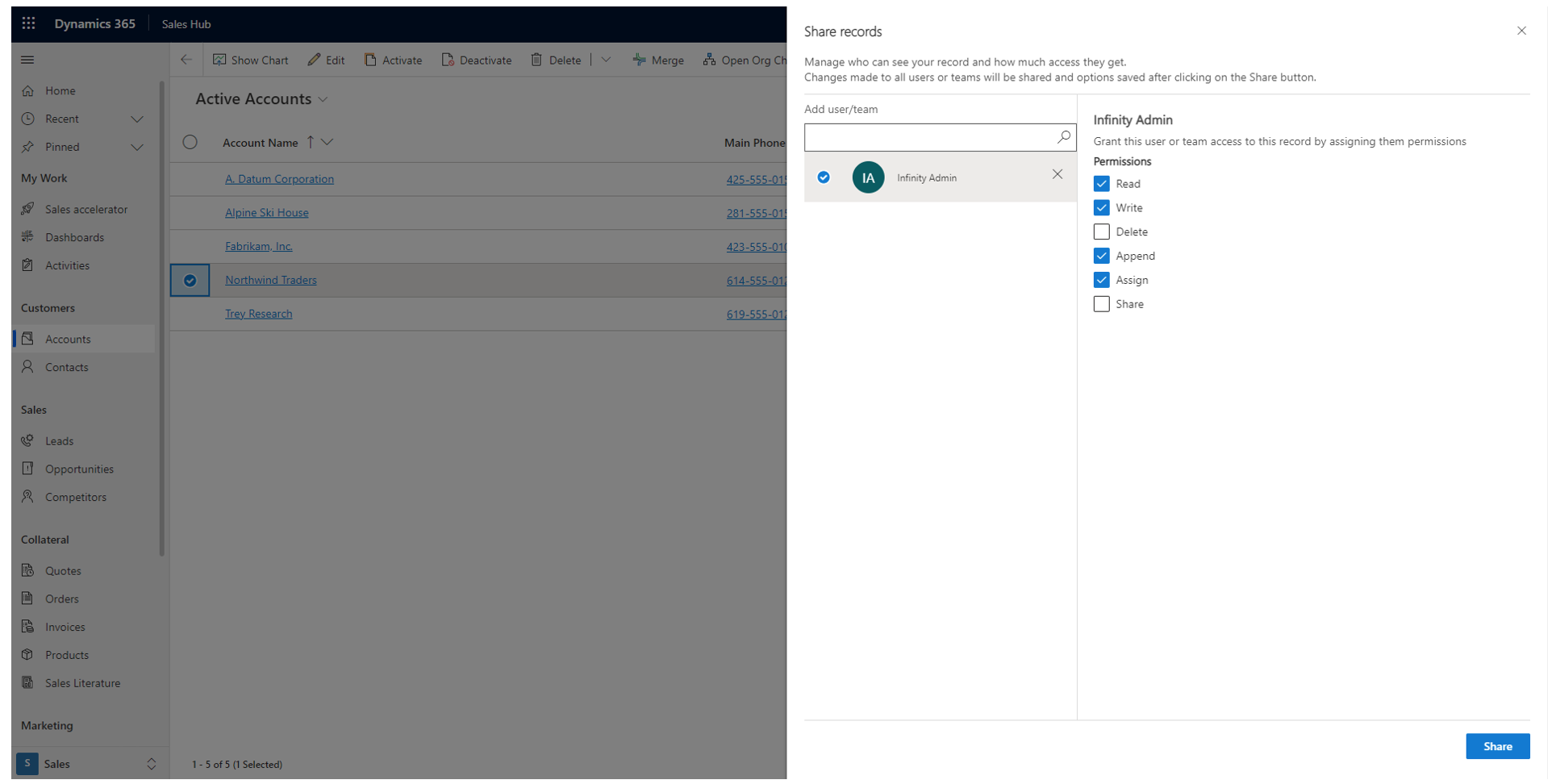Open the Dashboards icon
The width and height of the screenshot is (1560, 784).
tap(28, 237)
